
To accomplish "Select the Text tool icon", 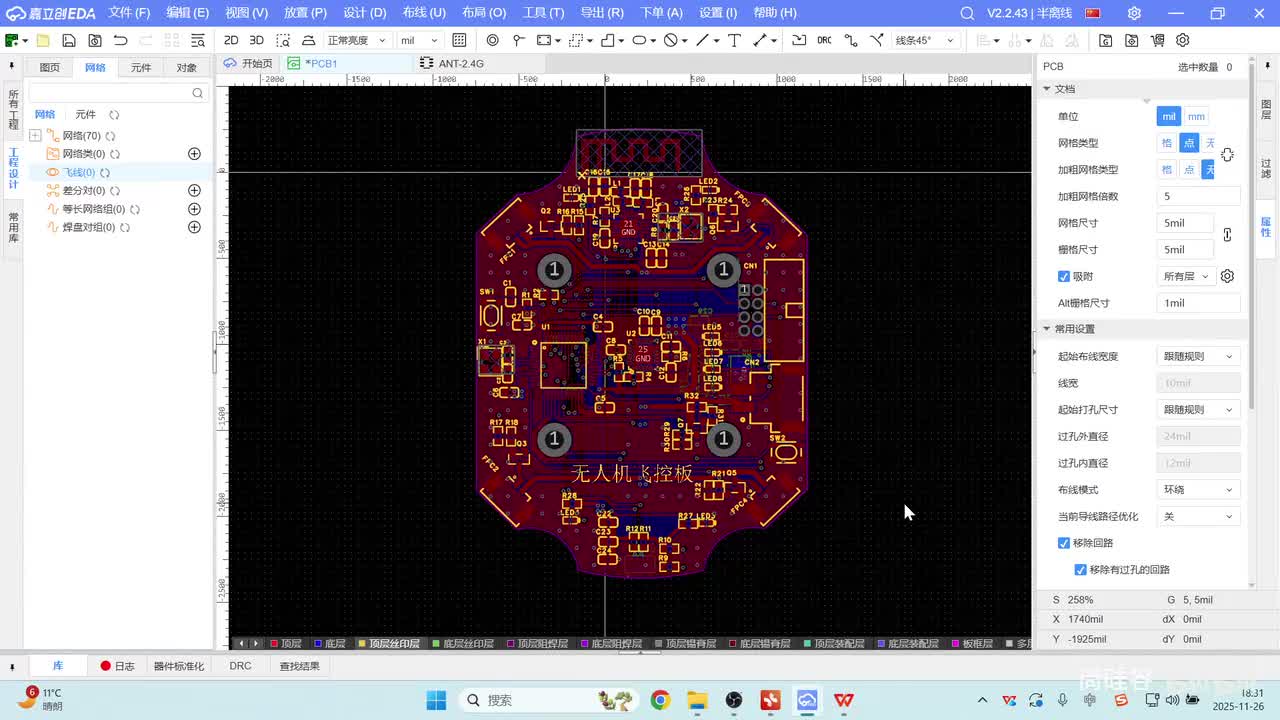I will tap(734, 40).
